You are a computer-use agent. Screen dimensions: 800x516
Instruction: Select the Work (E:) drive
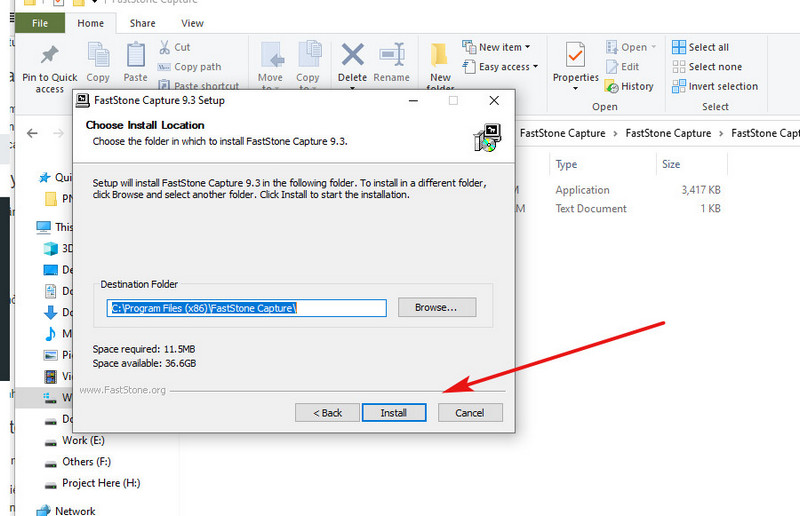click(x=74, y=440)
